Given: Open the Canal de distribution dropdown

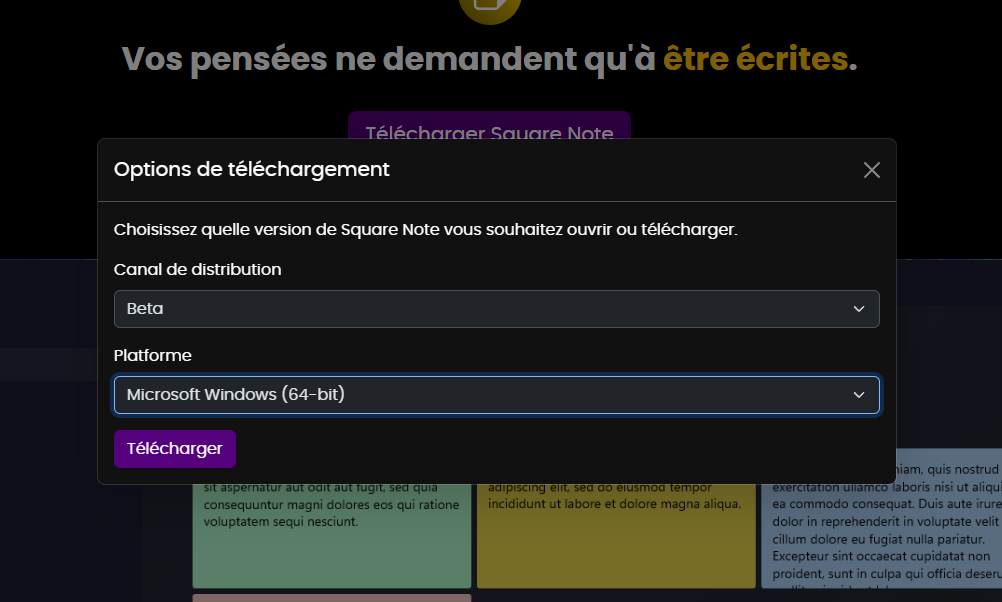Looking at the screenshot, I should coord(496,309).
